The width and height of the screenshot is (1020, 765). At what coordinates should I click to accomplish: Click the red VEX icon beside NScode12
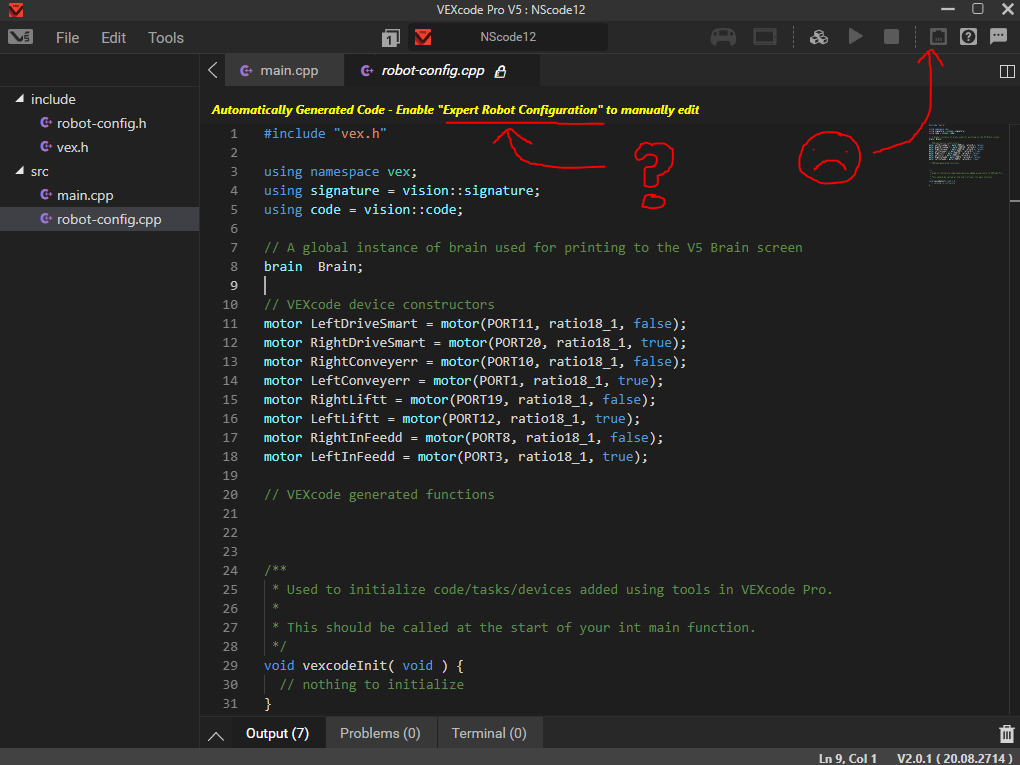(x=423, y=37)
